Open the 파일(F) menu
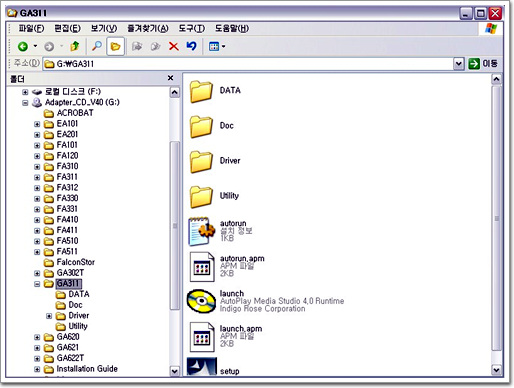The height and width of the screenshot is (388, 514). coord(31,29)
